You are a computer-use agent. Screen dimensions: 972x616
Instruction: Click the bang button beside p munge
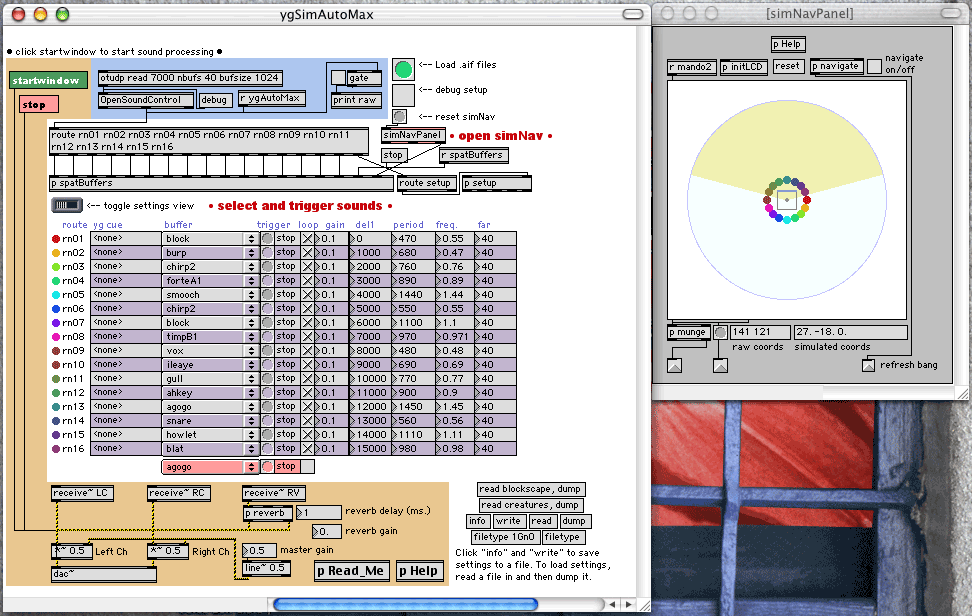[719, 332]
